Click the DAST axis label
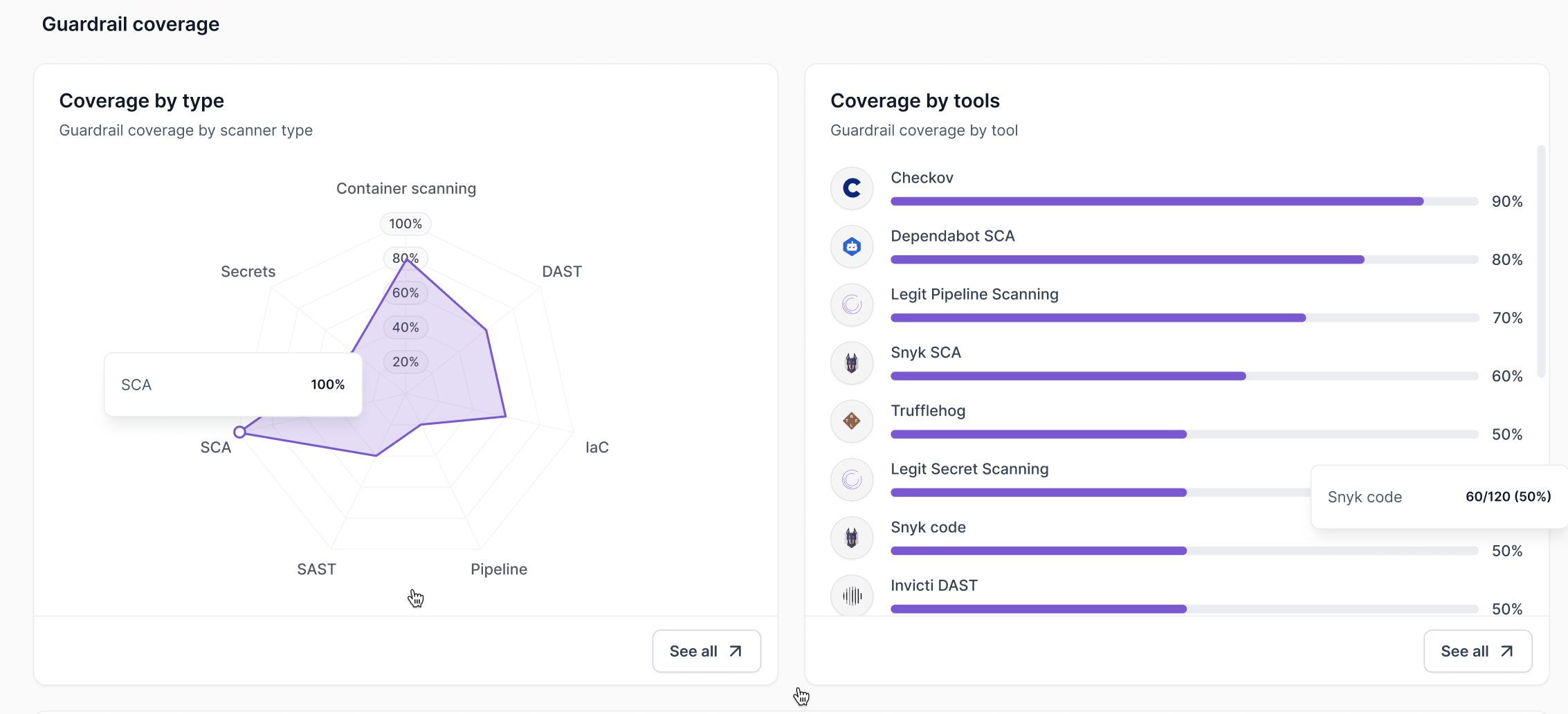This screenshot has height=714, width=1568. [x=562, y=271]
